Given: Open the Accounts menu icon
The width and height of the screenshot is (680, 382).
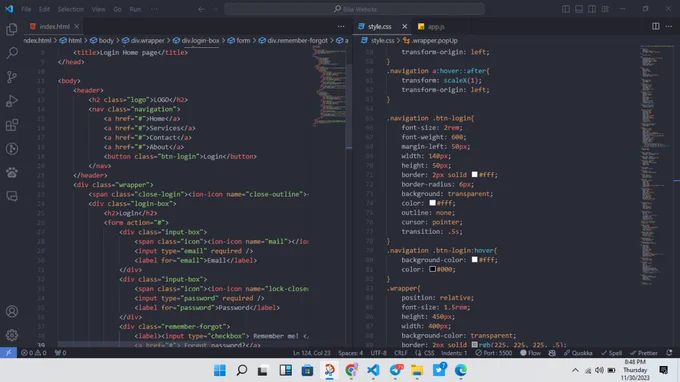Looking at the screenshot, I should 12,311.
